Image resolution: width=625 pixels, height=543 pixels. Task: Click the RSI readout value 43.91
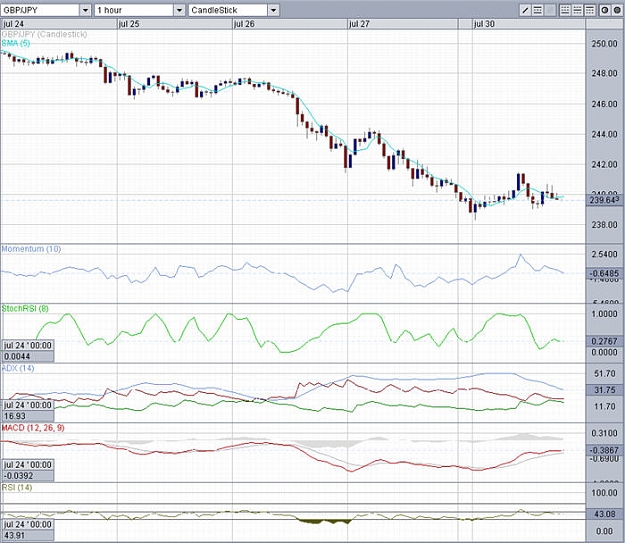[28, 535]
